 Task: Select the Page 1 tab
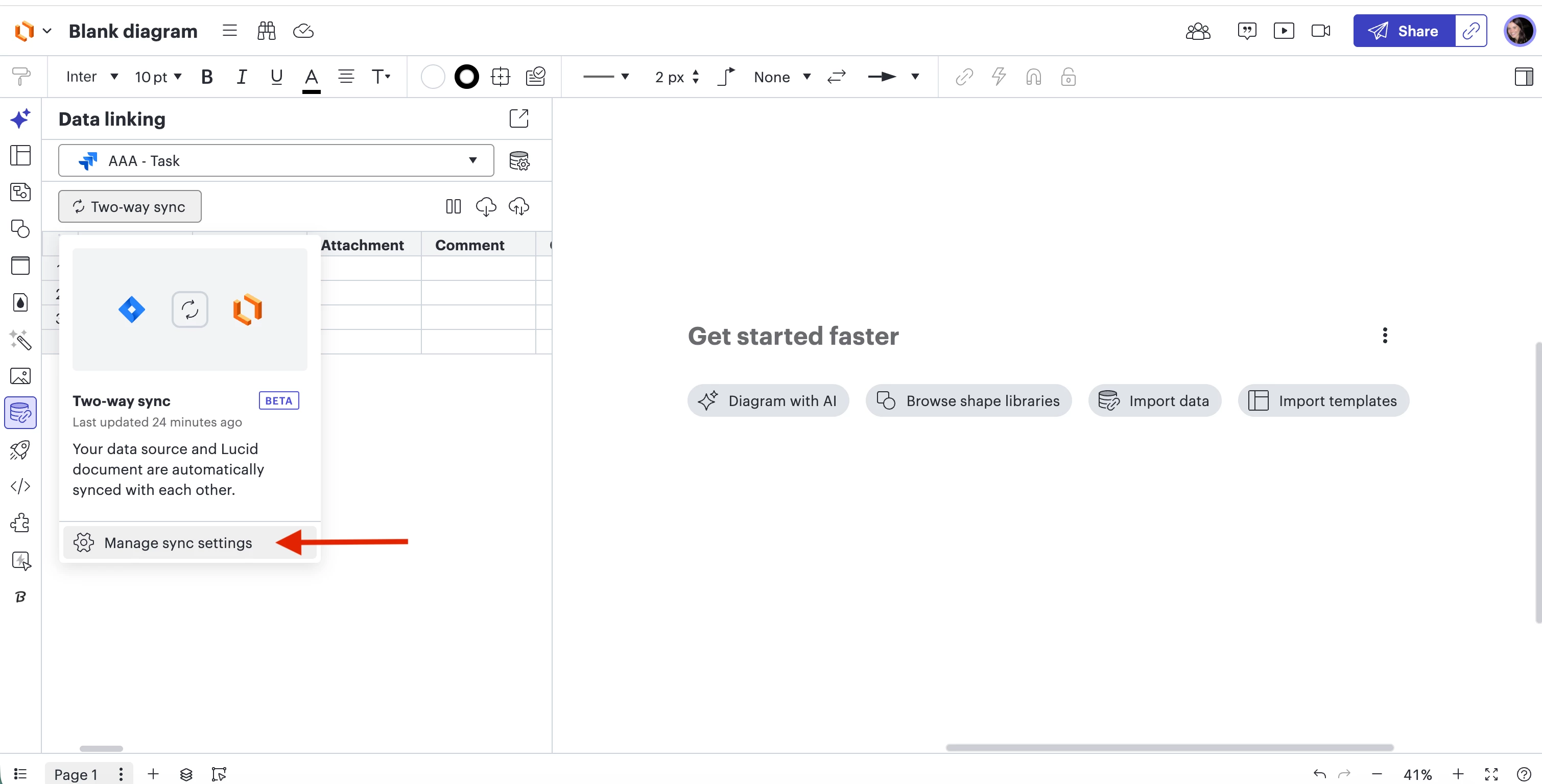[x=76, y=774]
